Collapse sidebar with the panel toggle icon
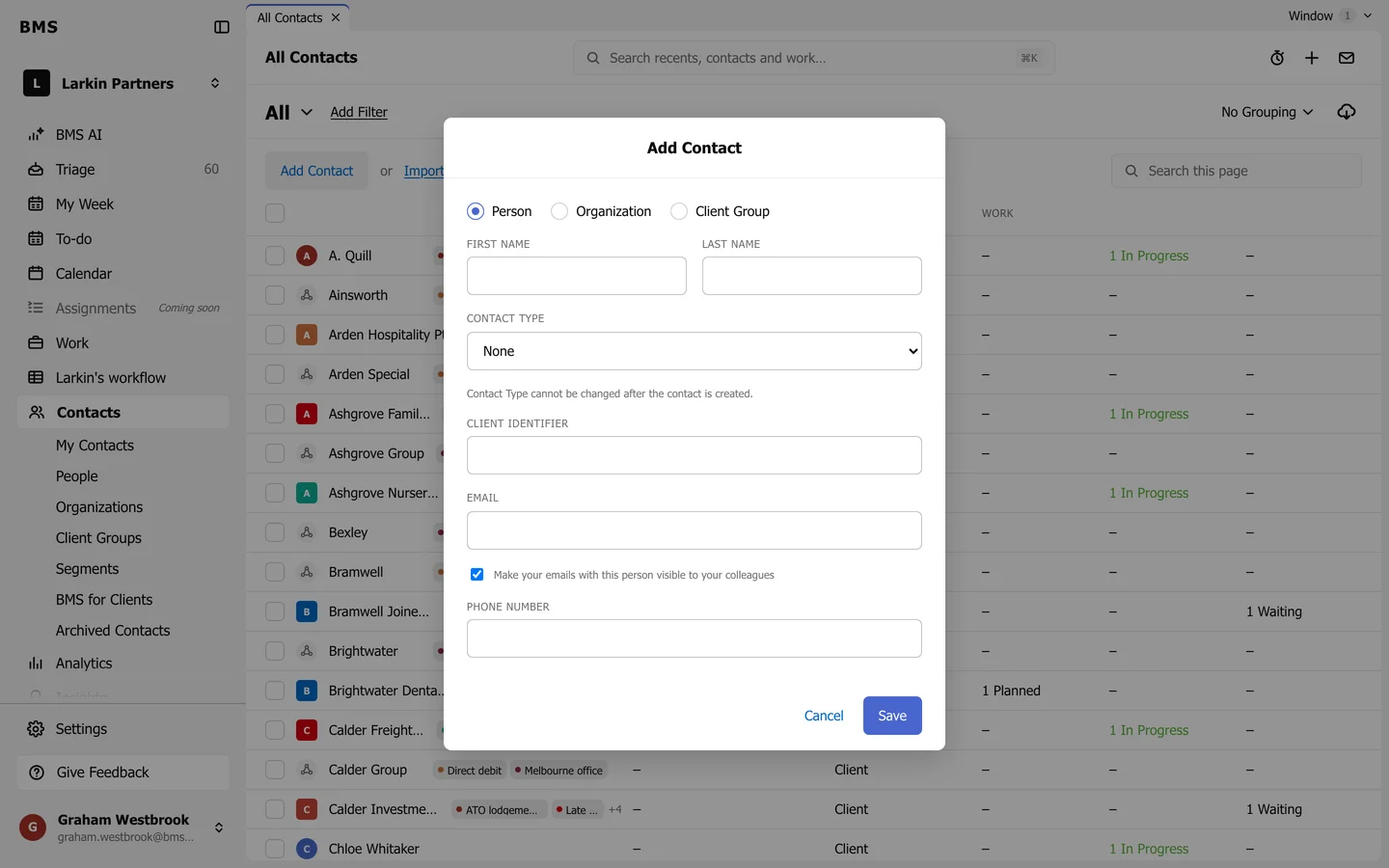1389x868 pixels. point(222,27)
